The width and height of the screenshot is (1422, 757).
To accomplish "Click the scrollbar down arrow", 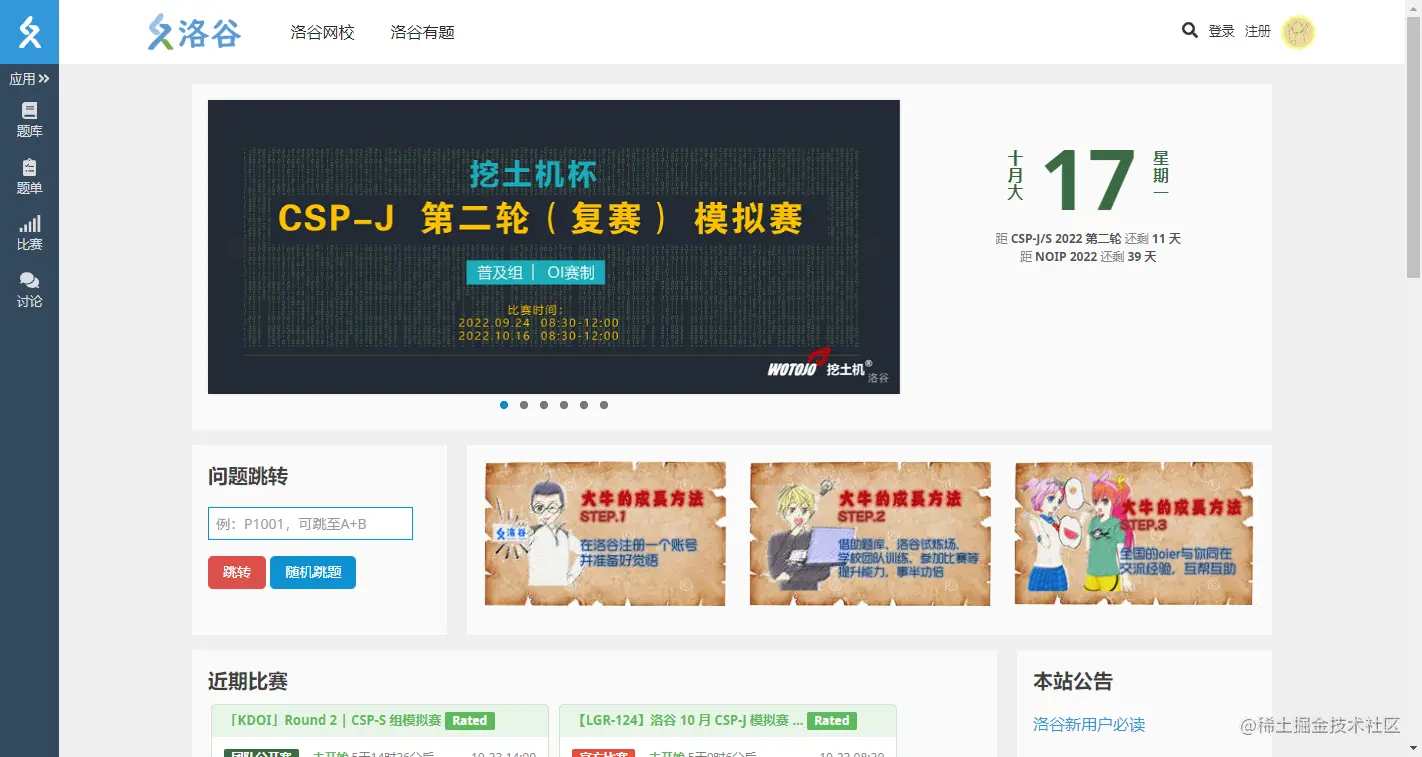I will (x=1413, y=748).
